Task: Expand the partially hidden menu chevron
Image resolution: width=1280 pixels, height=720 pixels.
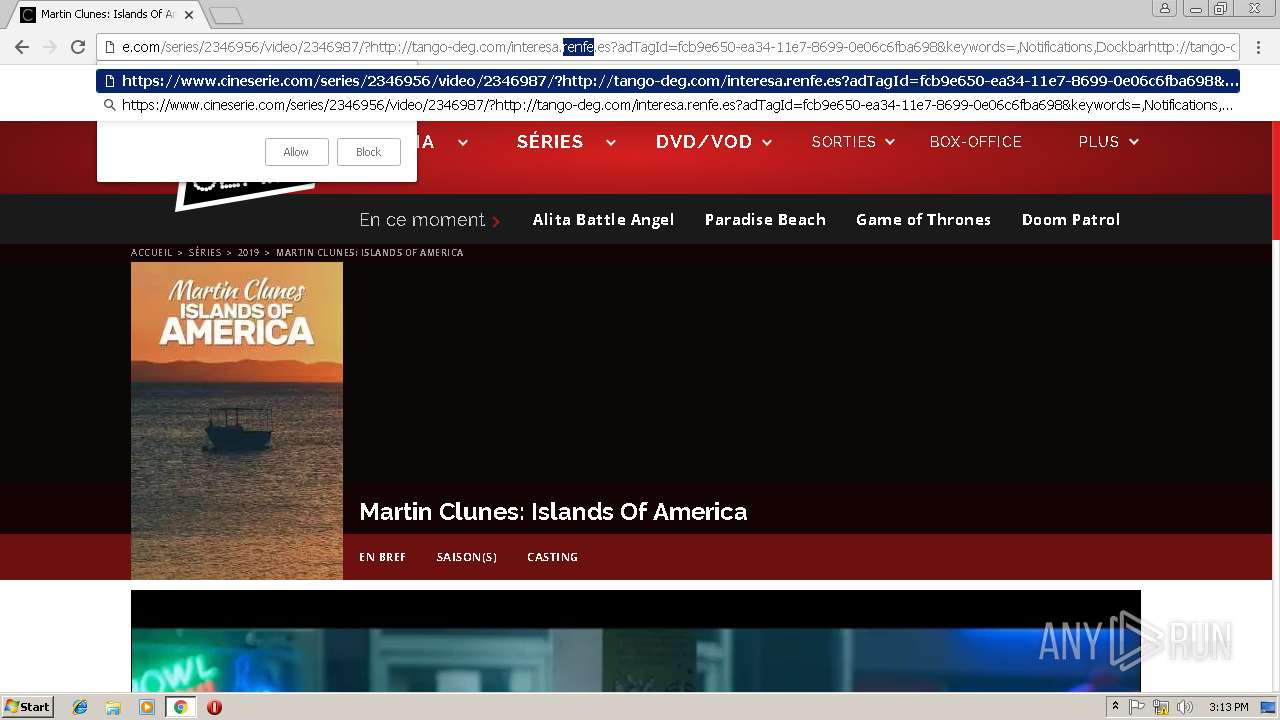Action: point(462,143)
